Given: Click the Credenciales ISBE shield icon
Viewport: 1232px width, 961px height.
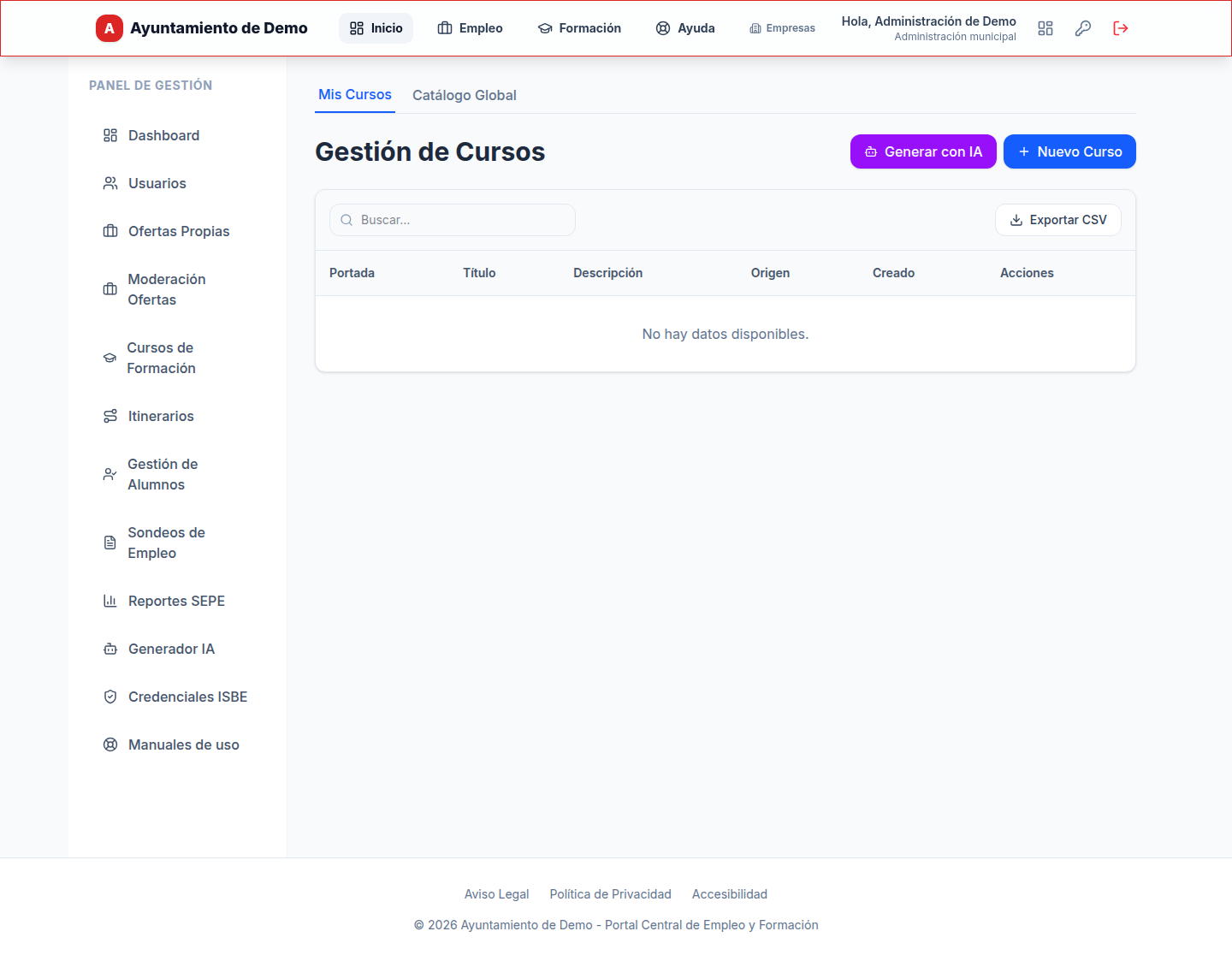Looking at the screenshot, I should click(x=110, y=697).
